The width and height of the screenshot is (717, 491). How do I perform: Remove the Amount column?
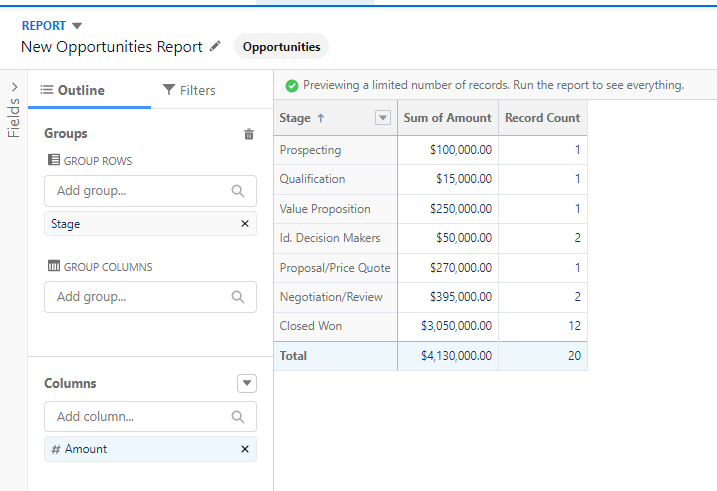point(245,449)
